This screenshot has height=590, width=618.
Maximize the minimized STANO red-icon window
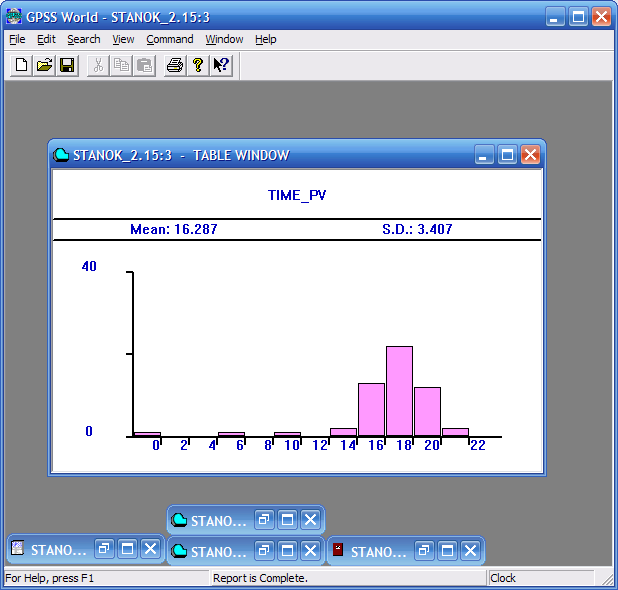[447, 550]
